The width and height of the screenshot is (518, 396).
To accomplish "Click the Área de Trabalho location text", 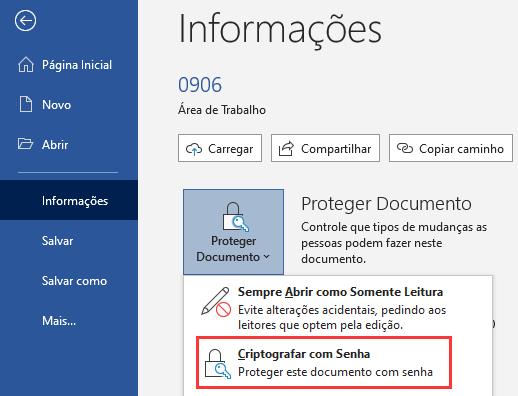I will 222,110.
